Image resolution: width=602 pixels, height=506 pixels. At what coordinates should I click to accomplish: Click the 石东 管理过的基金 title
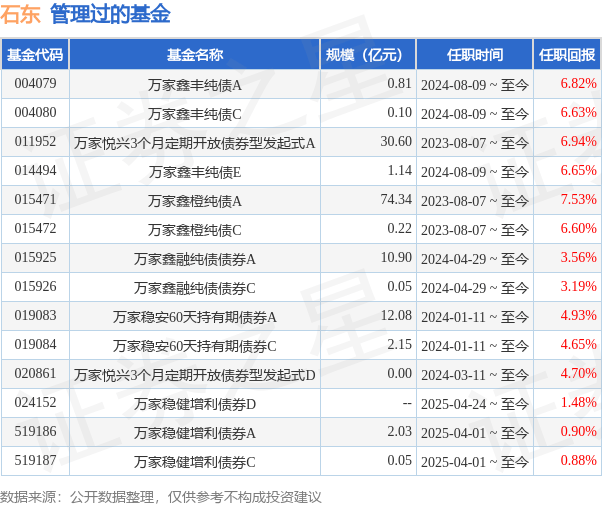[x=85, y=15]
